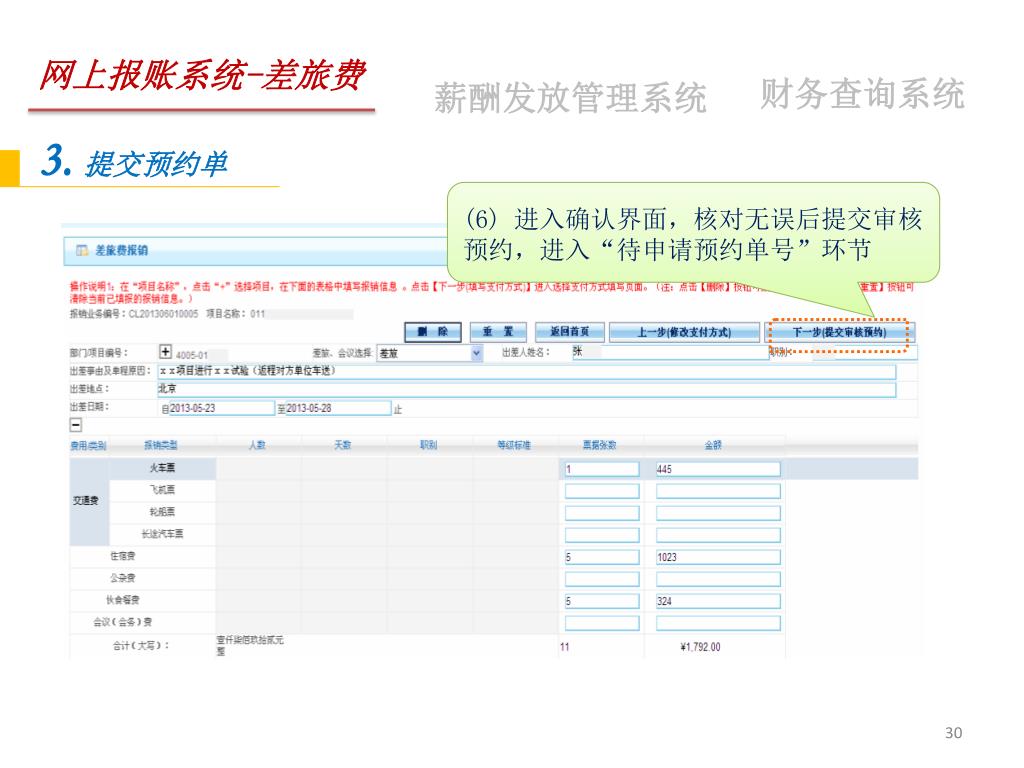Click the 轮船票 amount field
Image resolution: width=1024 pixels, height=768 pixels.
718,513
